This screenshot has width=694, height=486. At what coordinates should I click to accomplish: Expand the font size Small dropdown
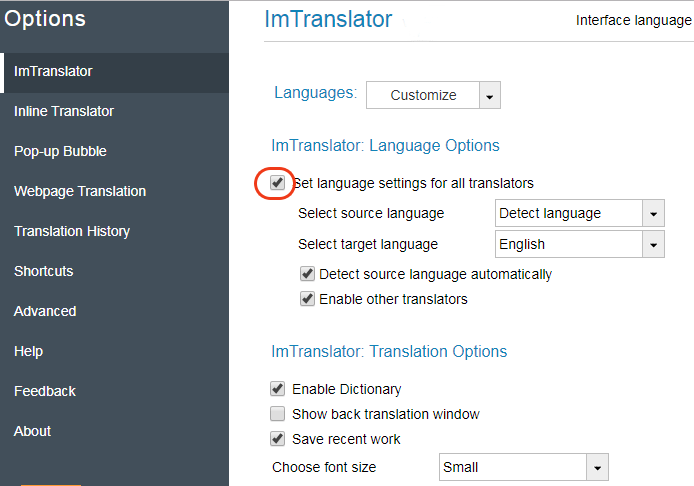point(597,467)
